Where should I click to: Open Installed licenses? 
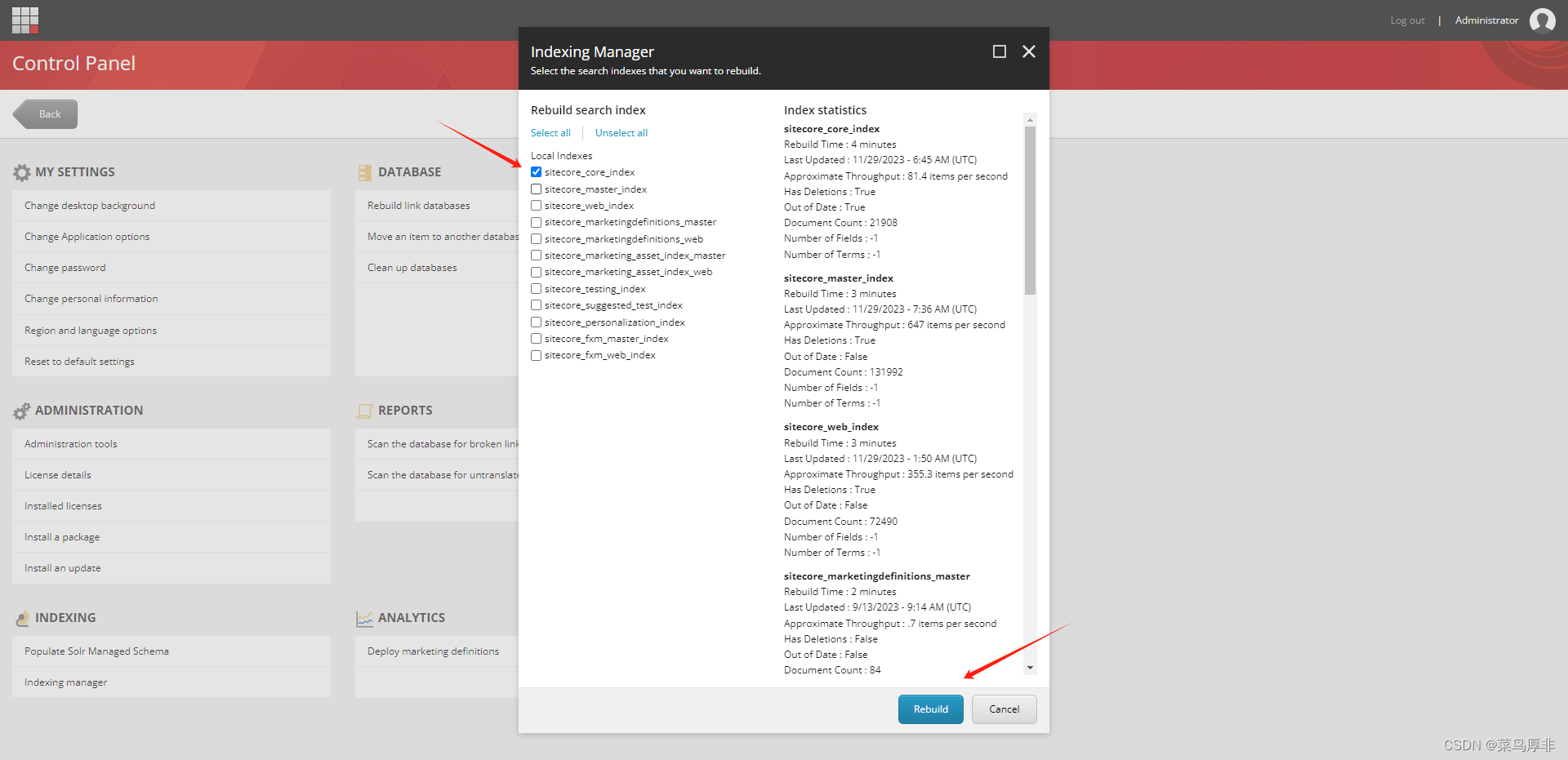click(x=171, y=506)
